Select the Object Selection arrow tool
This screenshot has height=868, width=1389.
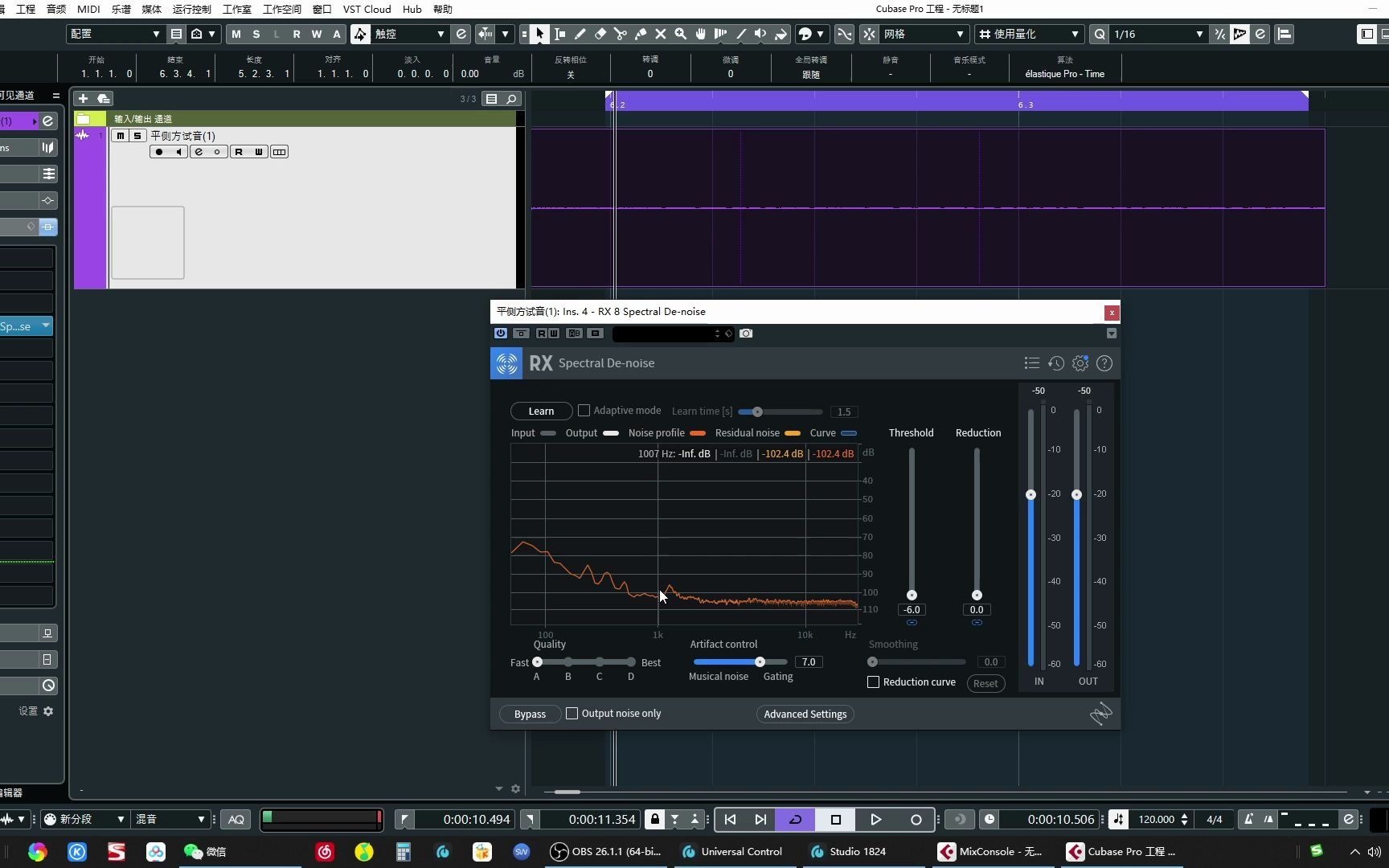pyautogui.click(x=540, y=34)
